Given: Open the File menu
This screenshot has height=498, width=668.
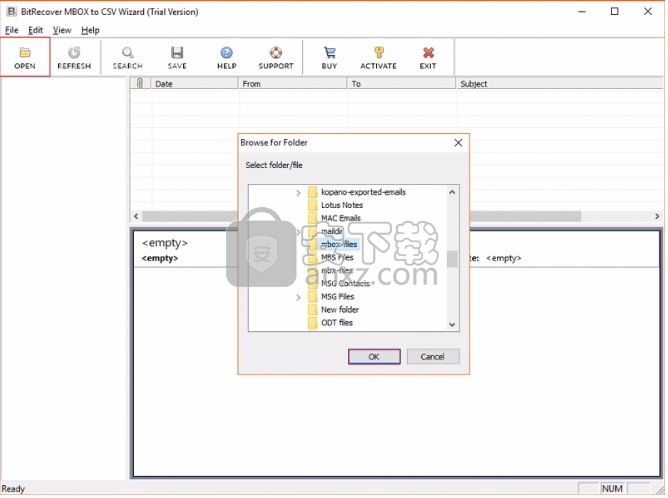Looking at the screenshot, I should click(12, 30).
